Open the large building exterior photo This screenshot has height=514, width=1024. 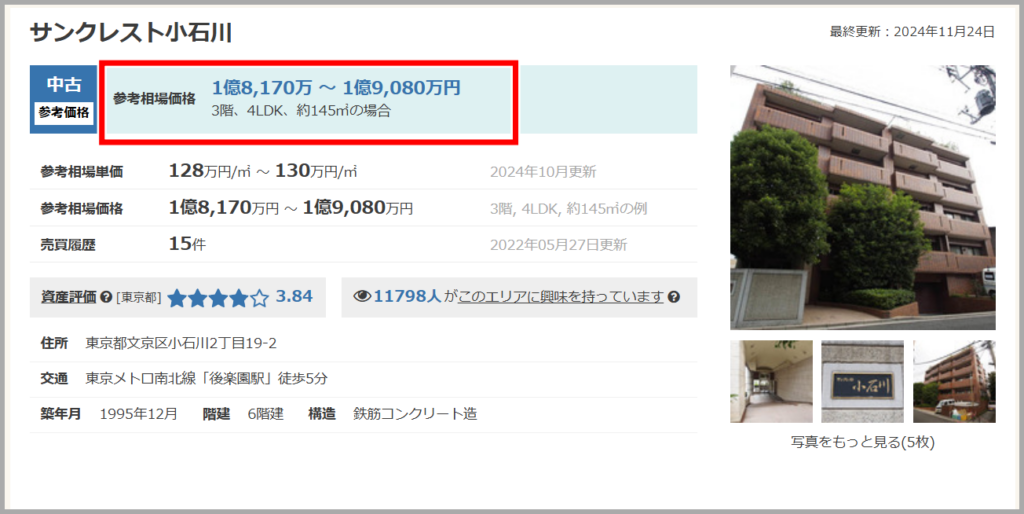[x=862, y=197]
